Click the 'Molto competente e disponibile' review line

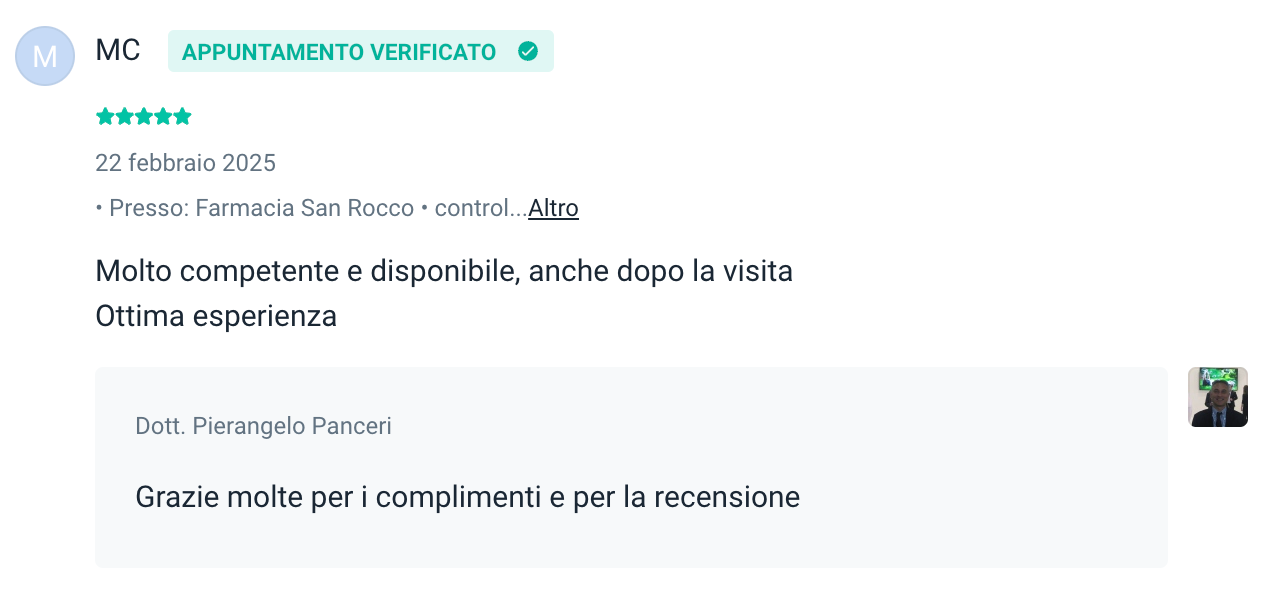[443, 271]
